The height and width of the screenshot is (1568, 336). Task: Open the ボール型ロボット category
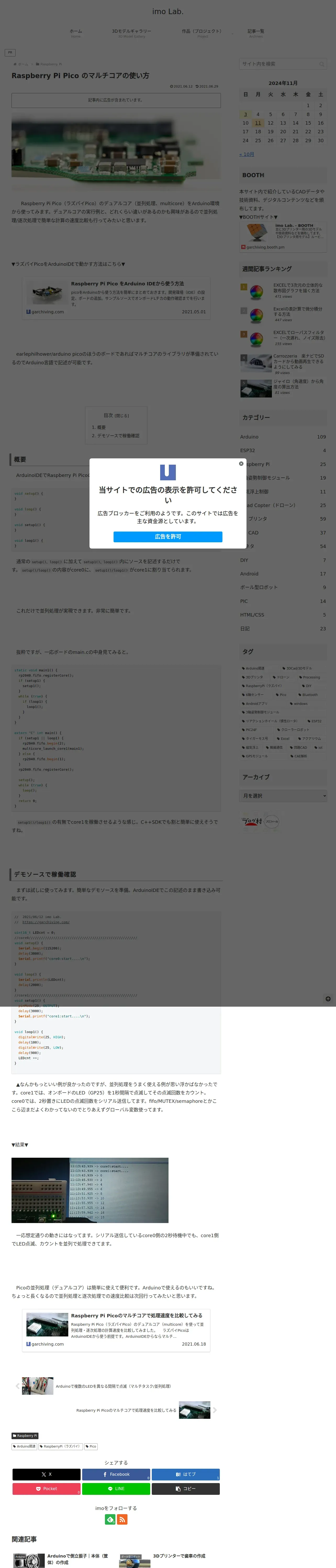(283, 587)
